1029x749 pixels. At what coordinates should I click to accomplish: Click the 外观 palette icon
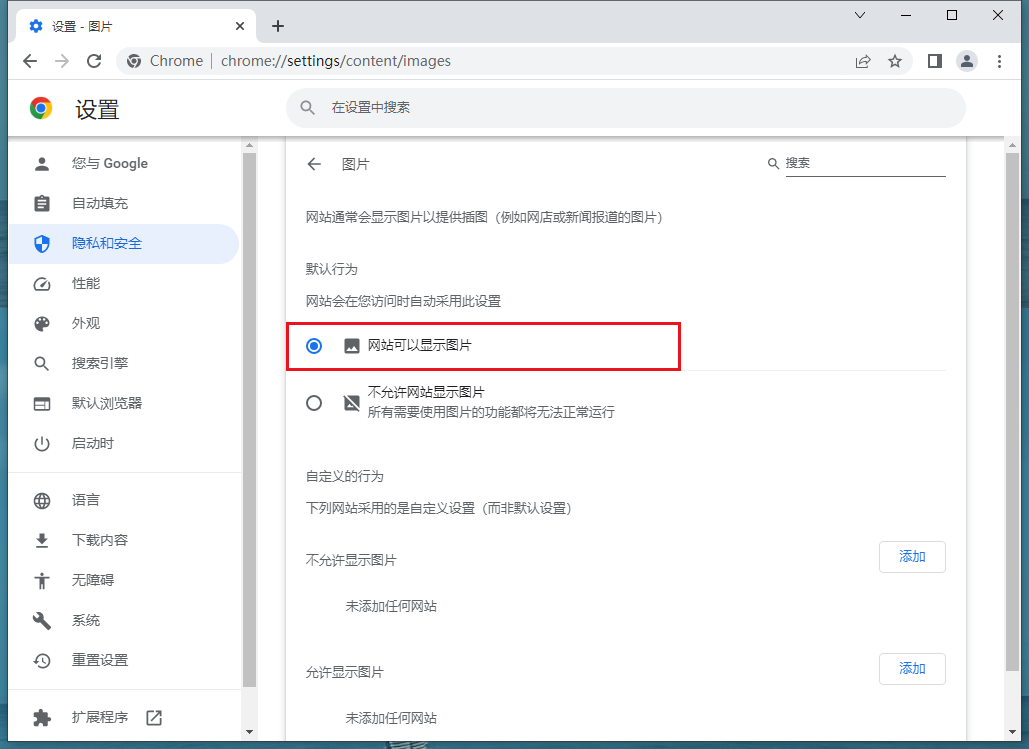[42, 324]
